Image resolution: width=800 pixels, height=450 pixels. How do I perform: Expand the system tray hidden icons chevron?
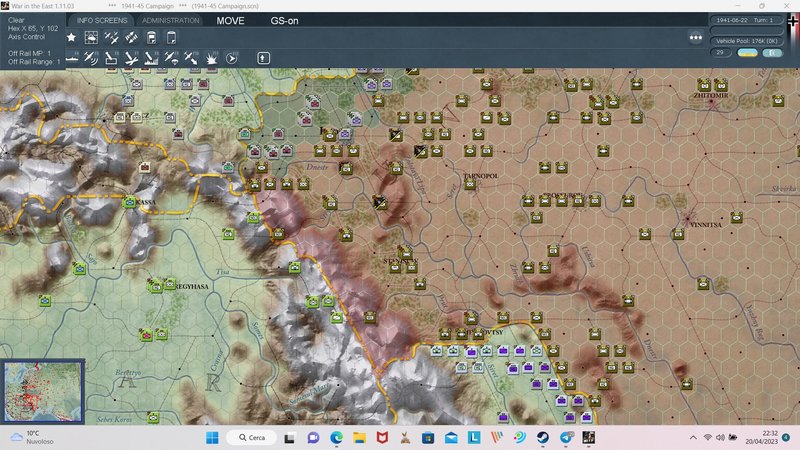pyautogui.click(x=693, y=438)
